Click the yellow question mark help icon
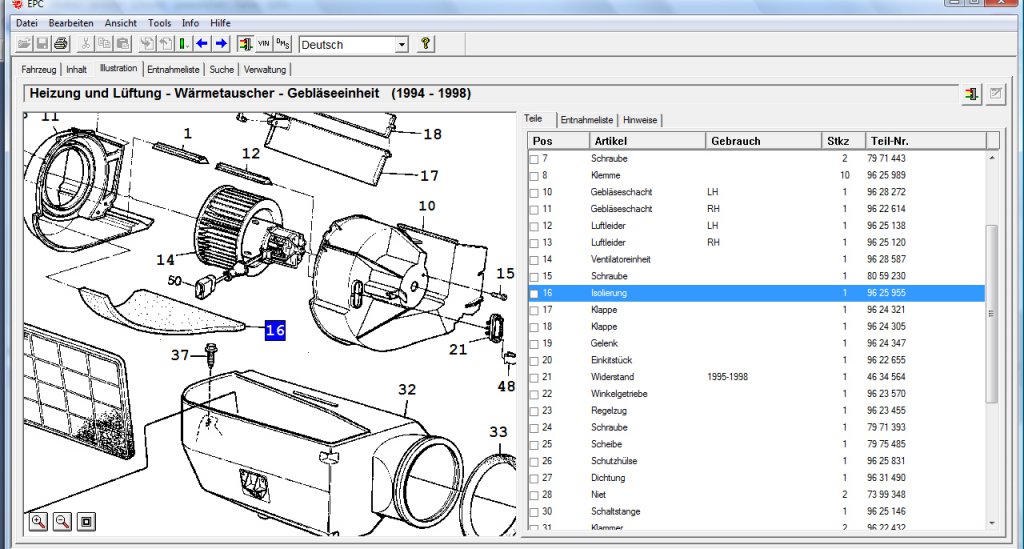Image resolution: width=1024 pixels, height=549 pixels. [425, 44]
